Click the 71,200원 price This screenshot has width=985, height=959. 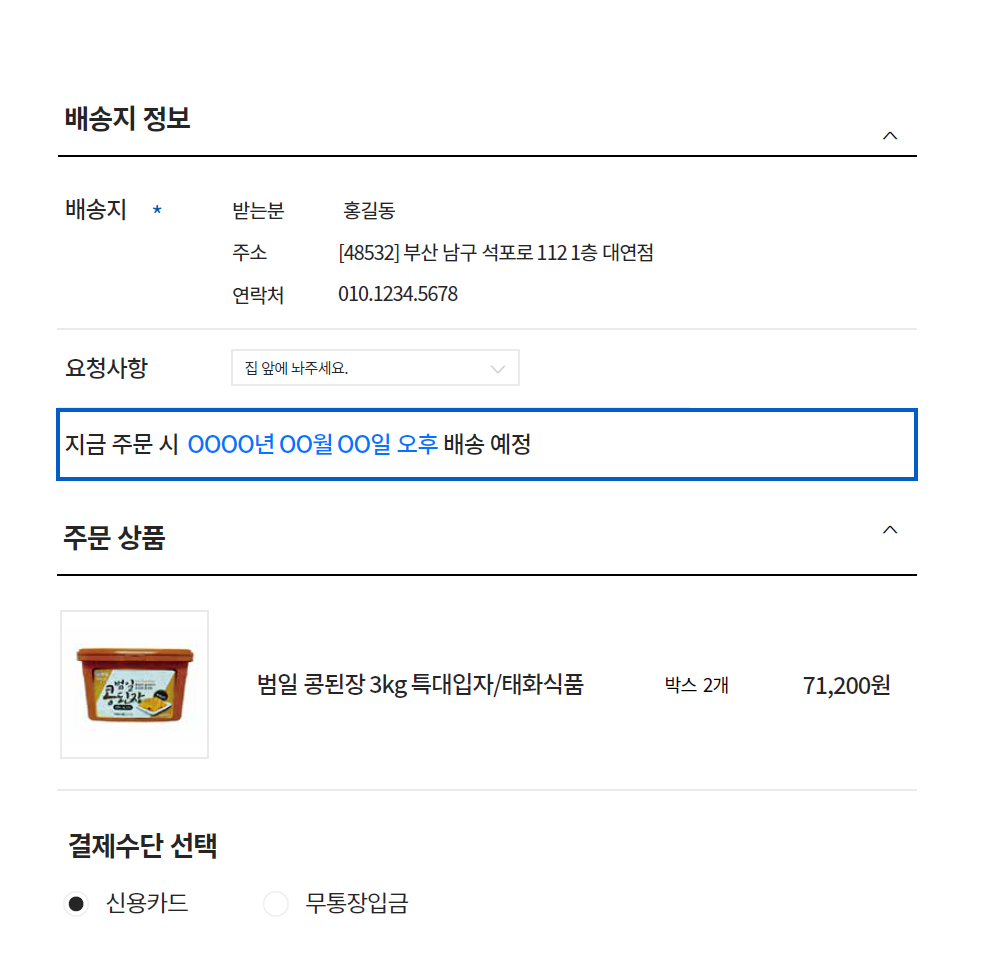pos(846,685)
